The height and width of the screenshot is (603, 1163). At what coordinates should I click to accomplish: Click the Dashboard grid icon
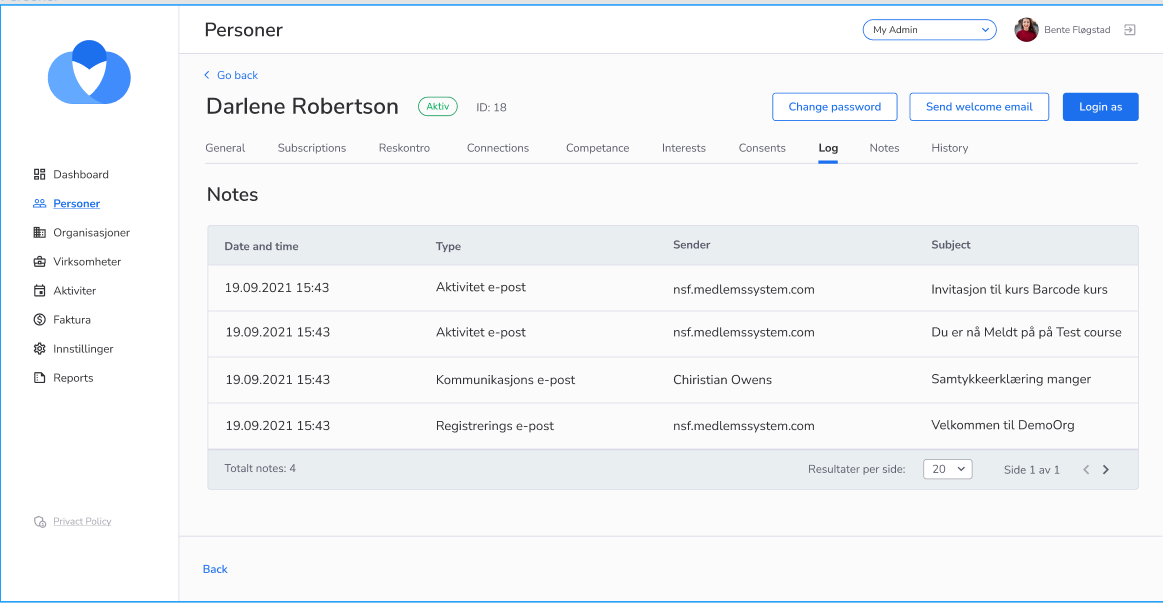click(39, 174)
